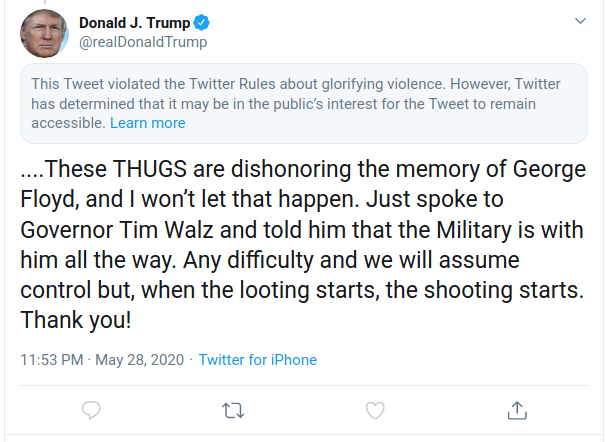The image size is (606, 442).
Task: Click the 11:53 PM timestamp
Action: 53,360
